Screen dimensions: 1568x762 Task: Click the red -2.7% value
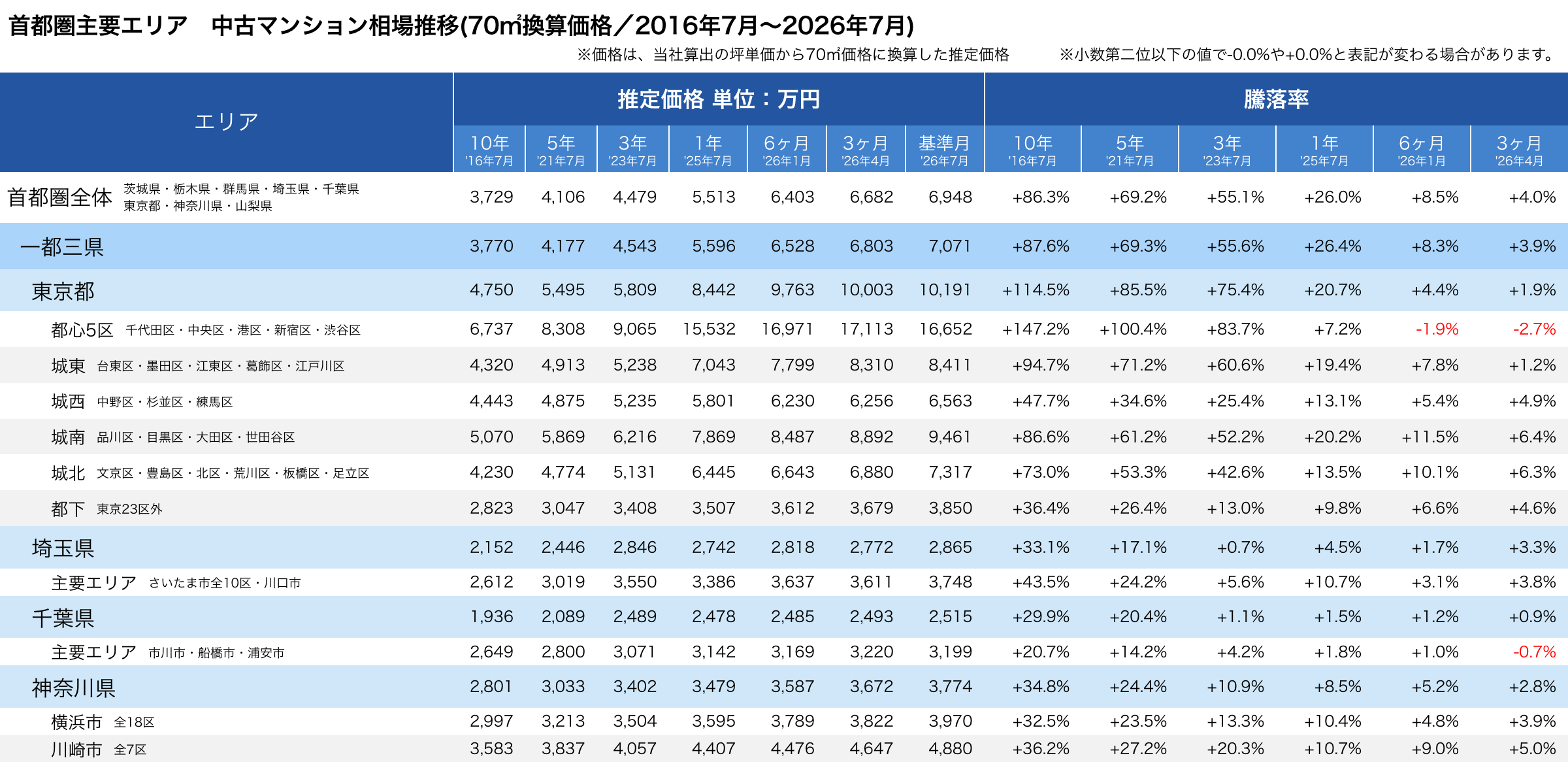(1535, 329)
